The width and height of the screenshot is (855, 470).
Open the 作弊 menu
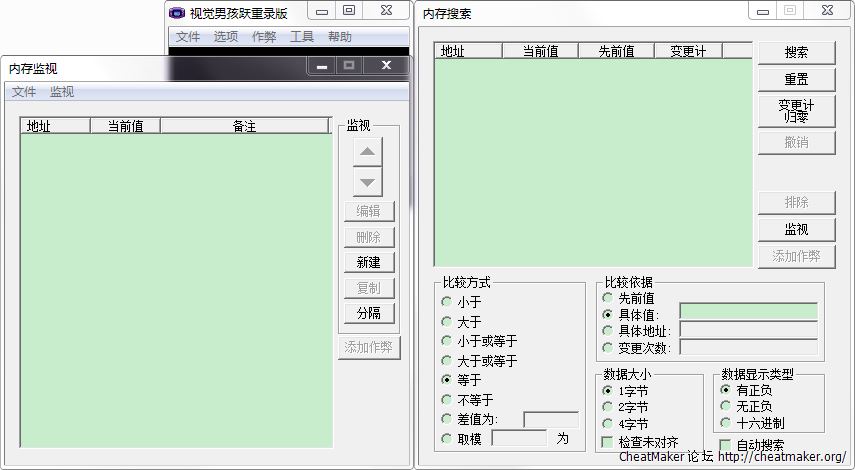(x=264, y=37)
